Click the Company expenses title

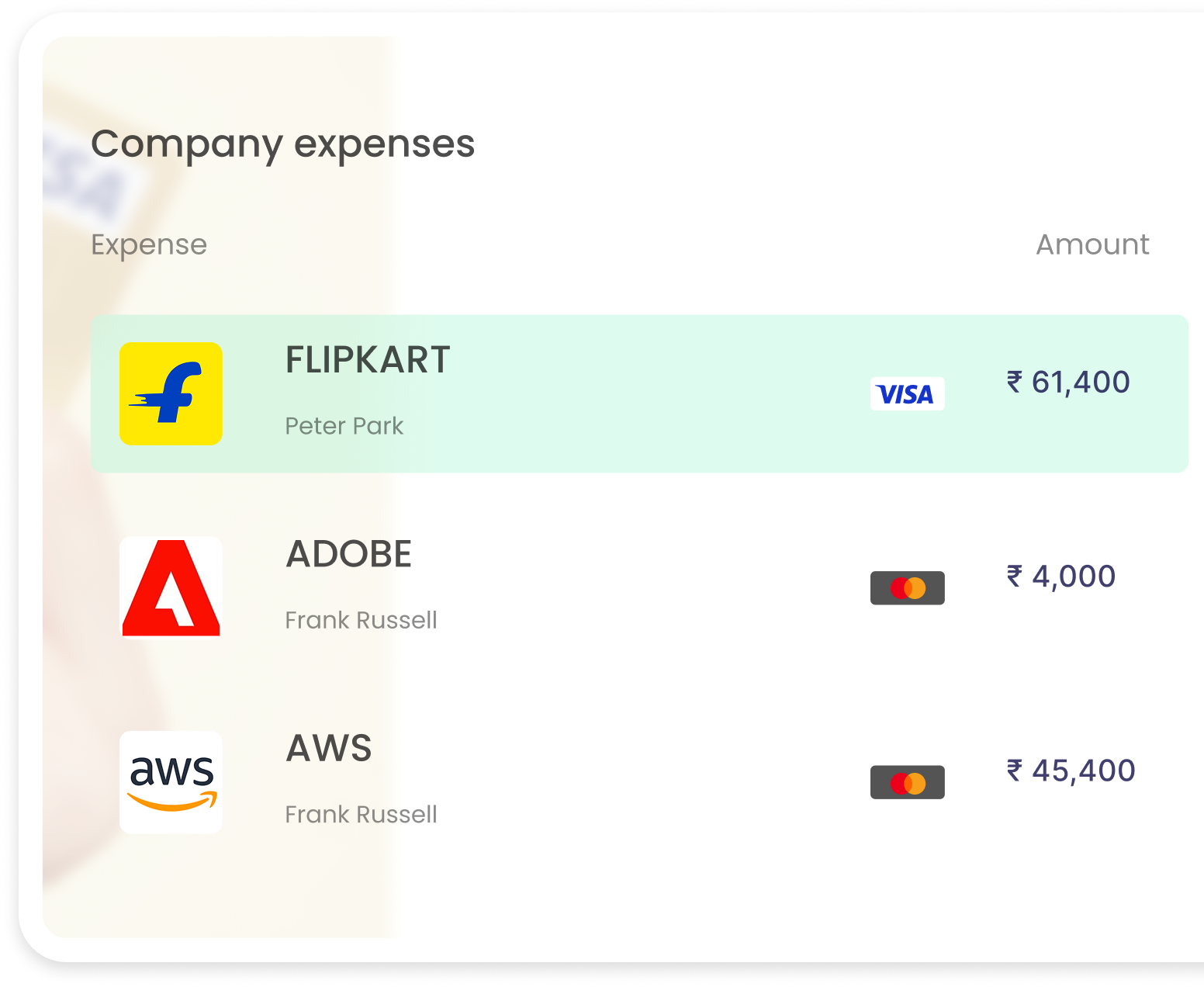pos(283,144)
